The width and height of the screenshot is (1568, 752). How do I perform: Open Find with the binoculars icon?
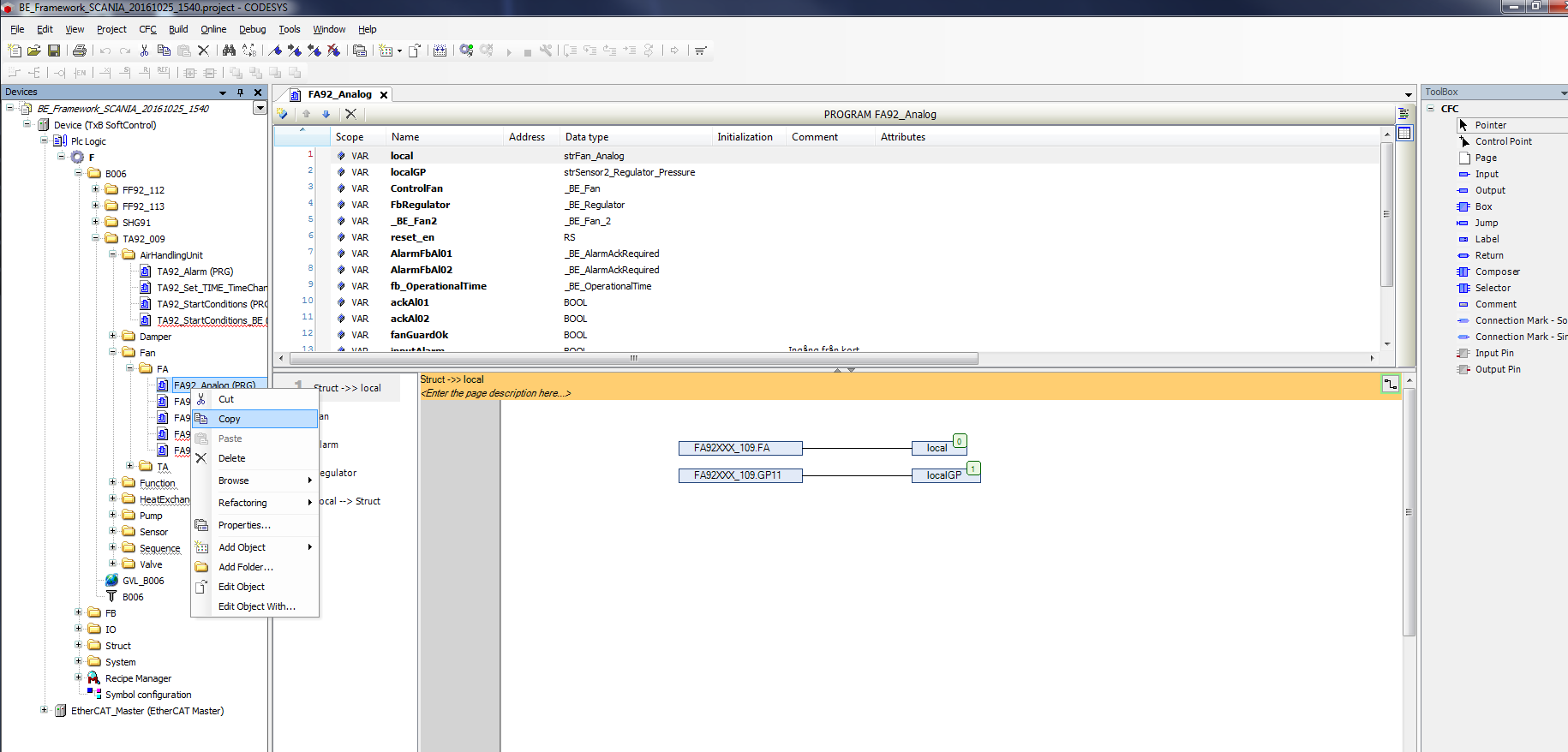(x=229, y=51)
